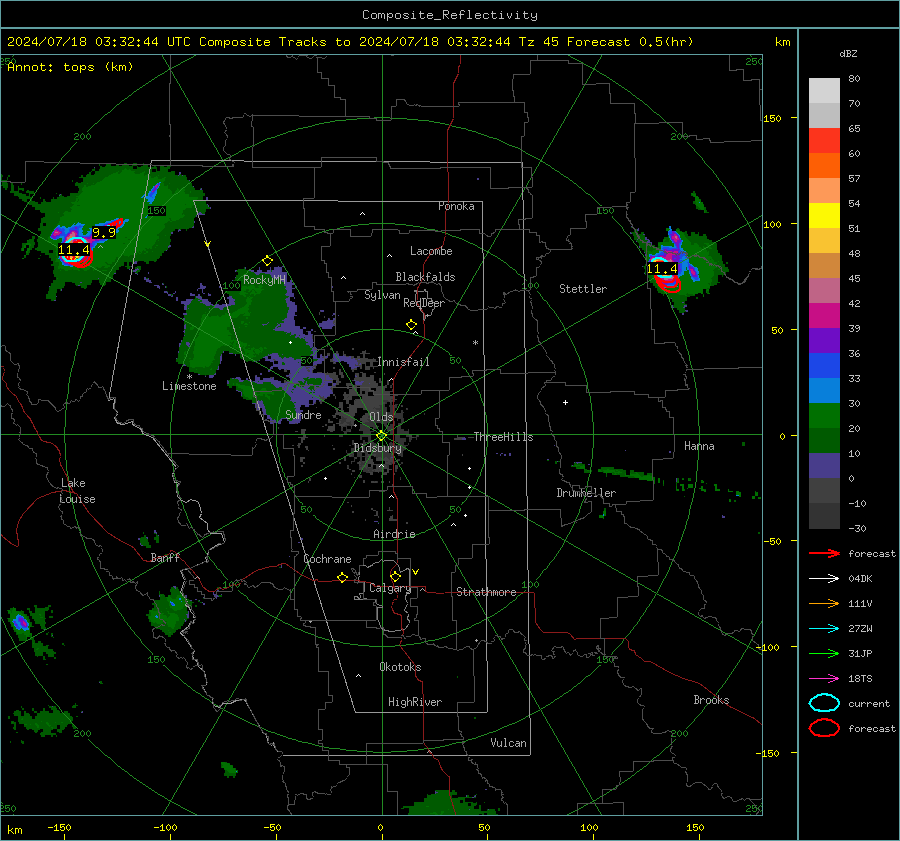This screenshot has width=900, height=841.
Task: Select the 11.4 storm top label east of Stettler
Action: [662, 269]
